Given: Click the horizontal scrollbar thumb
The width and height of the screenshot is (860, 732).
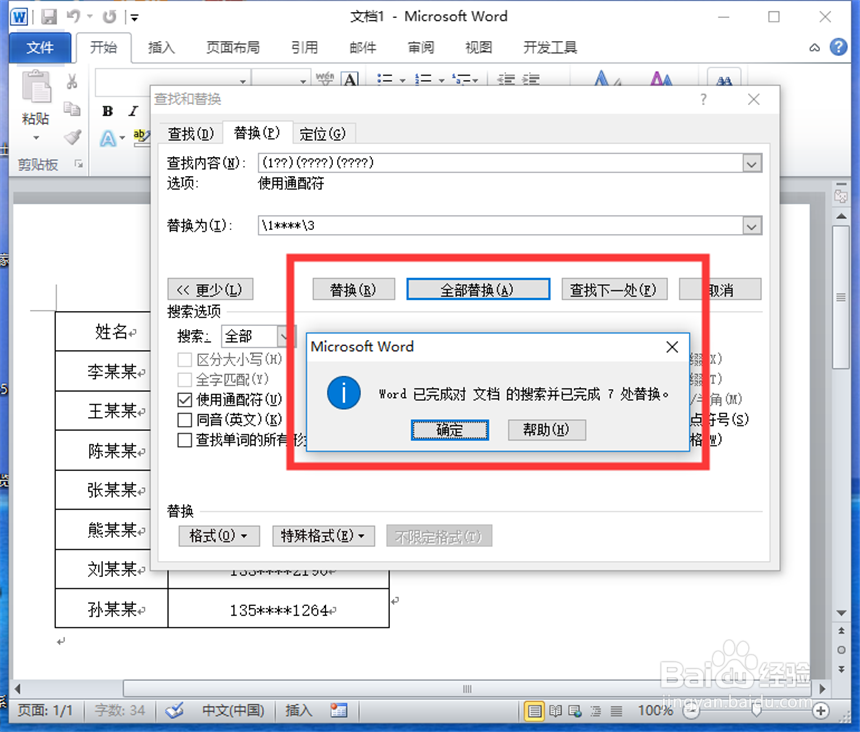Looking at the screenshot, I should pos(467,689).
